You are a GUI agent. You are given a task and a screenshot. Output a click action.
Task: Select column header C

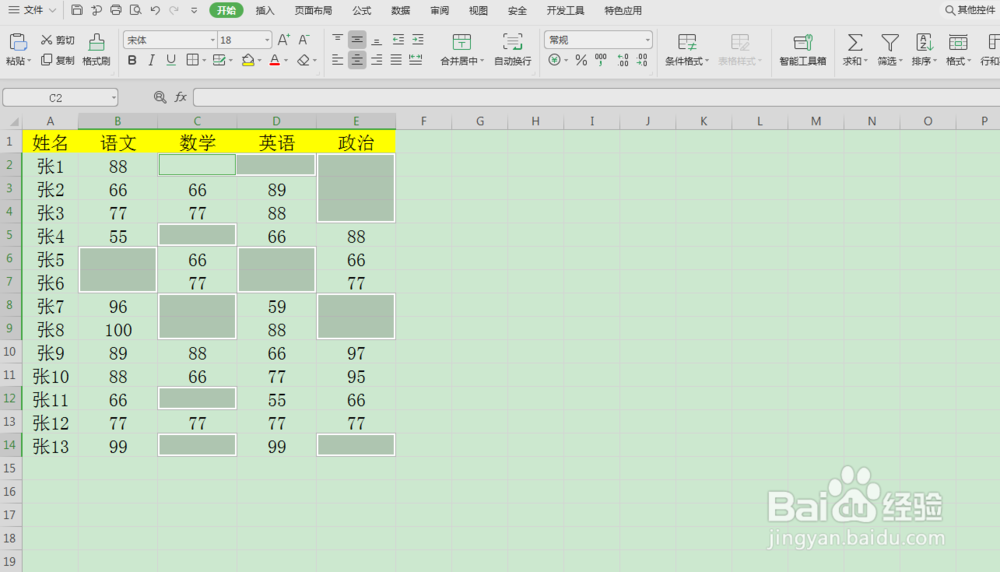click(x=197, y=121)
